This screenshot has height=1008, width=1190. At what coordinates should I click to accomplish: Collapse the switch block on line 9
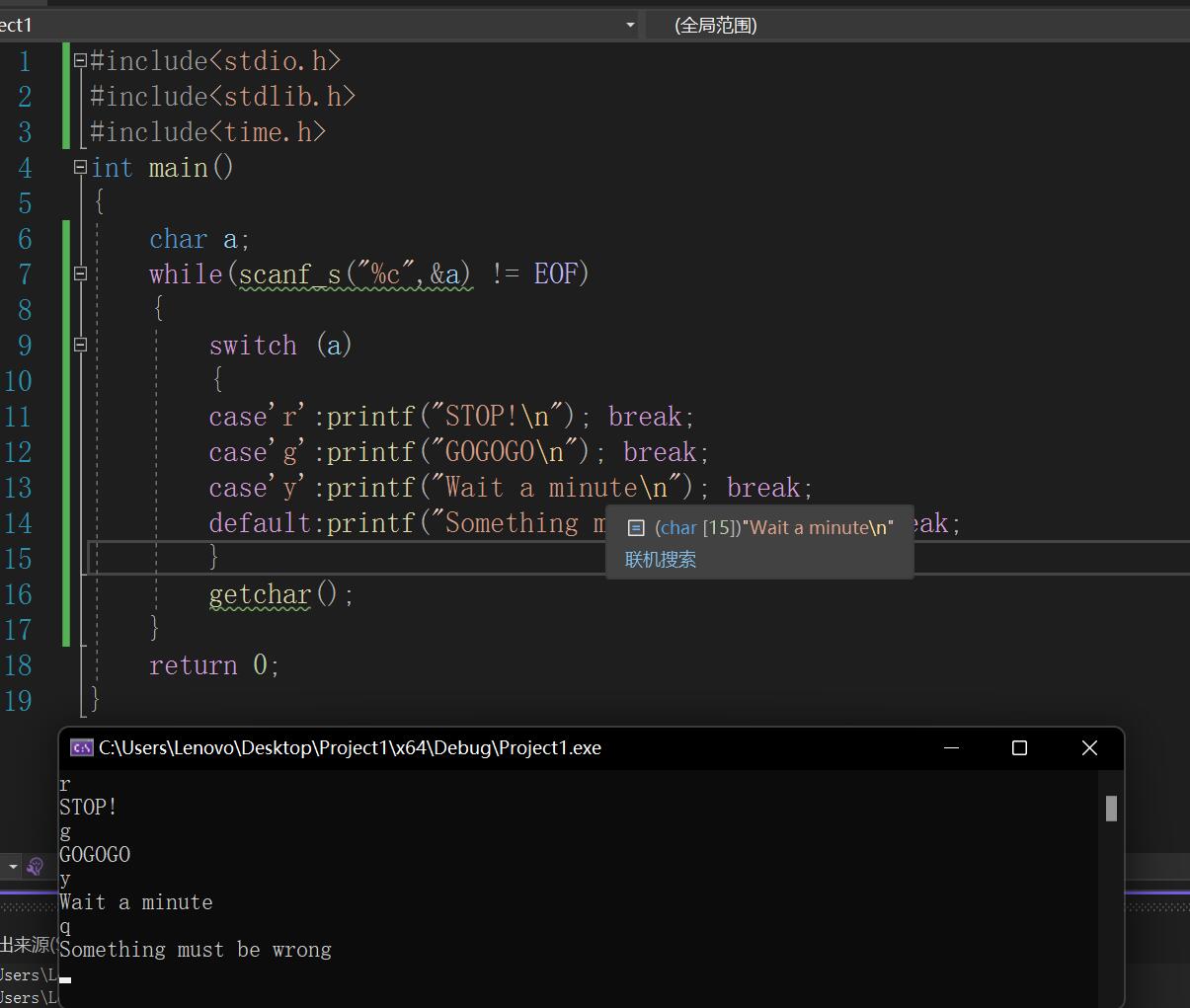click(x=80, y=346)
